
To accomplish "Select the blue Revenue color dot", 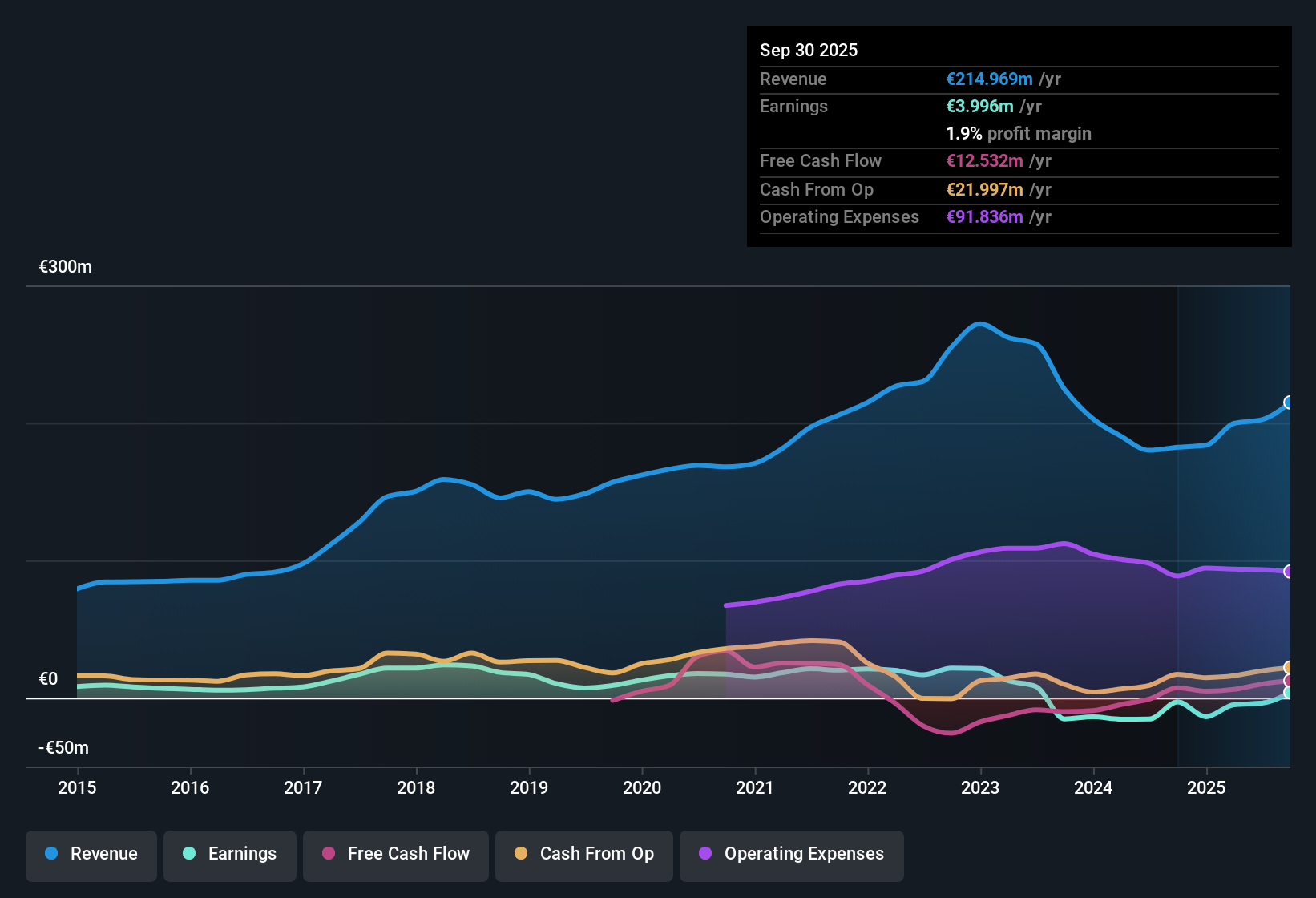I will pyautogui.click(x=50, y=855).
